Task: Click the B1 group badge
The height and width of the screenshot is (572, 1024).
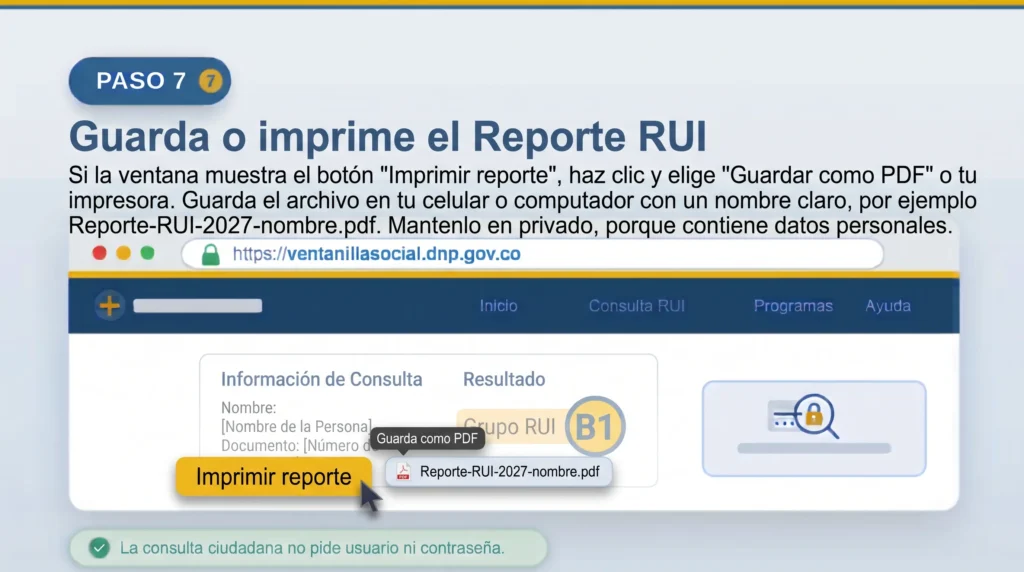Action: pyautogui.click(x=595, y=426)
